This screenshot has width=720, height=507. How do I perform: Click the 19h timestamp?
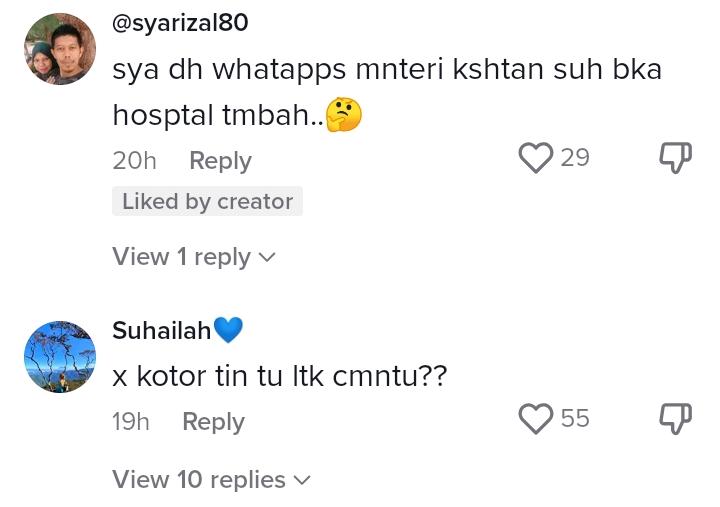point(131,422)
